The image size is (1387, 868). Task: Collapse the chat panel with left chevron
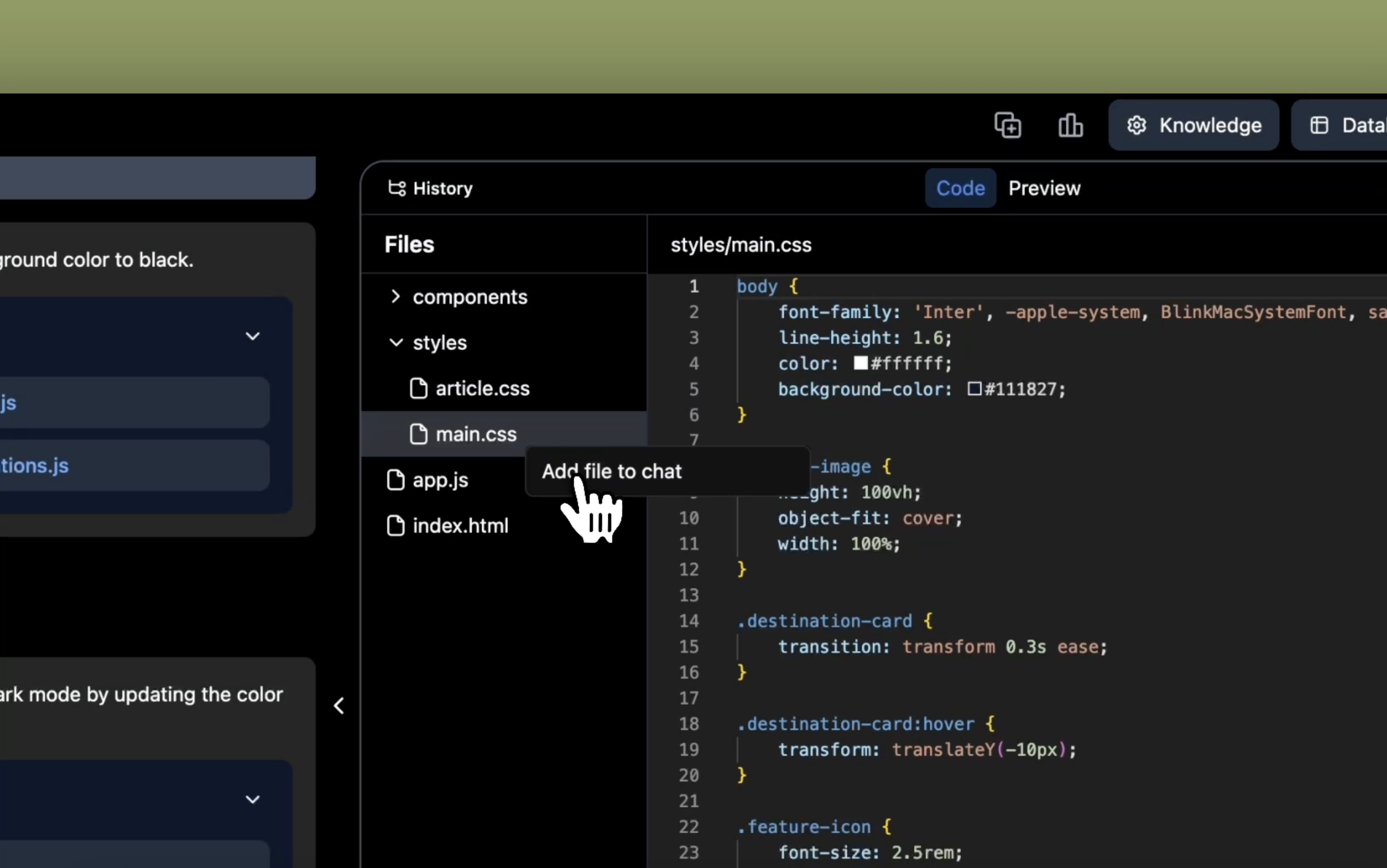click(339, 705)
